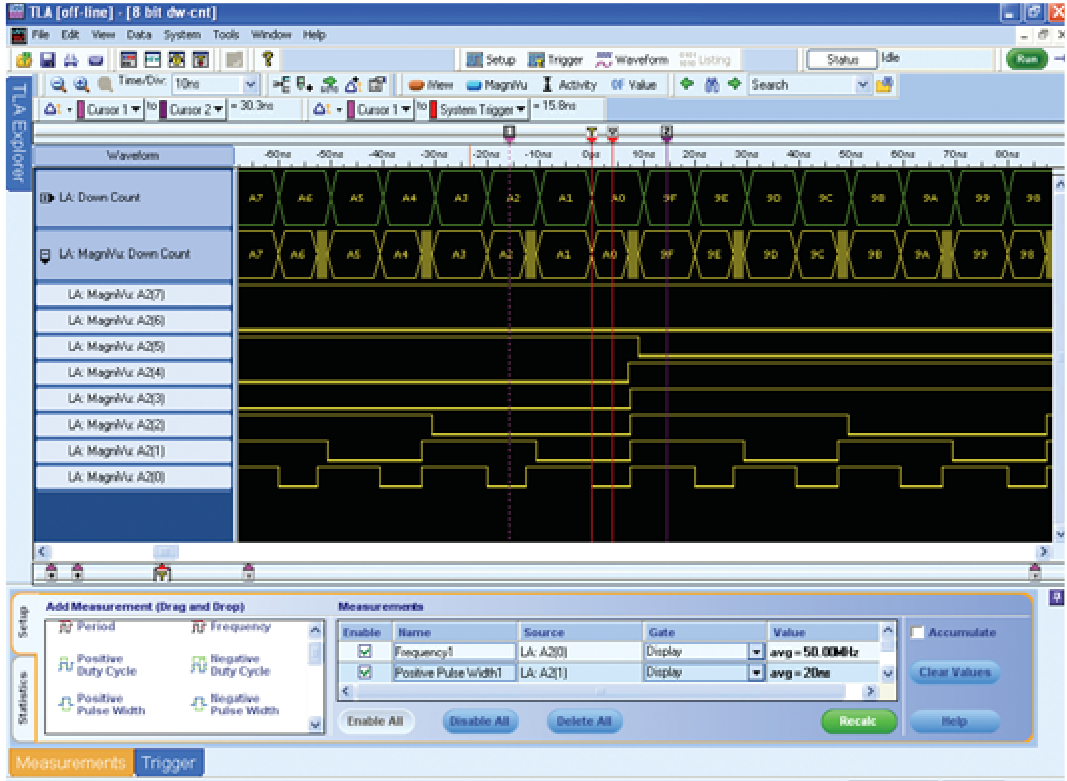The width and height of the screenshot is (1067, 781).
Task: Disable the Positive Pulse Width1 checkbox
Action: point(363,672)
